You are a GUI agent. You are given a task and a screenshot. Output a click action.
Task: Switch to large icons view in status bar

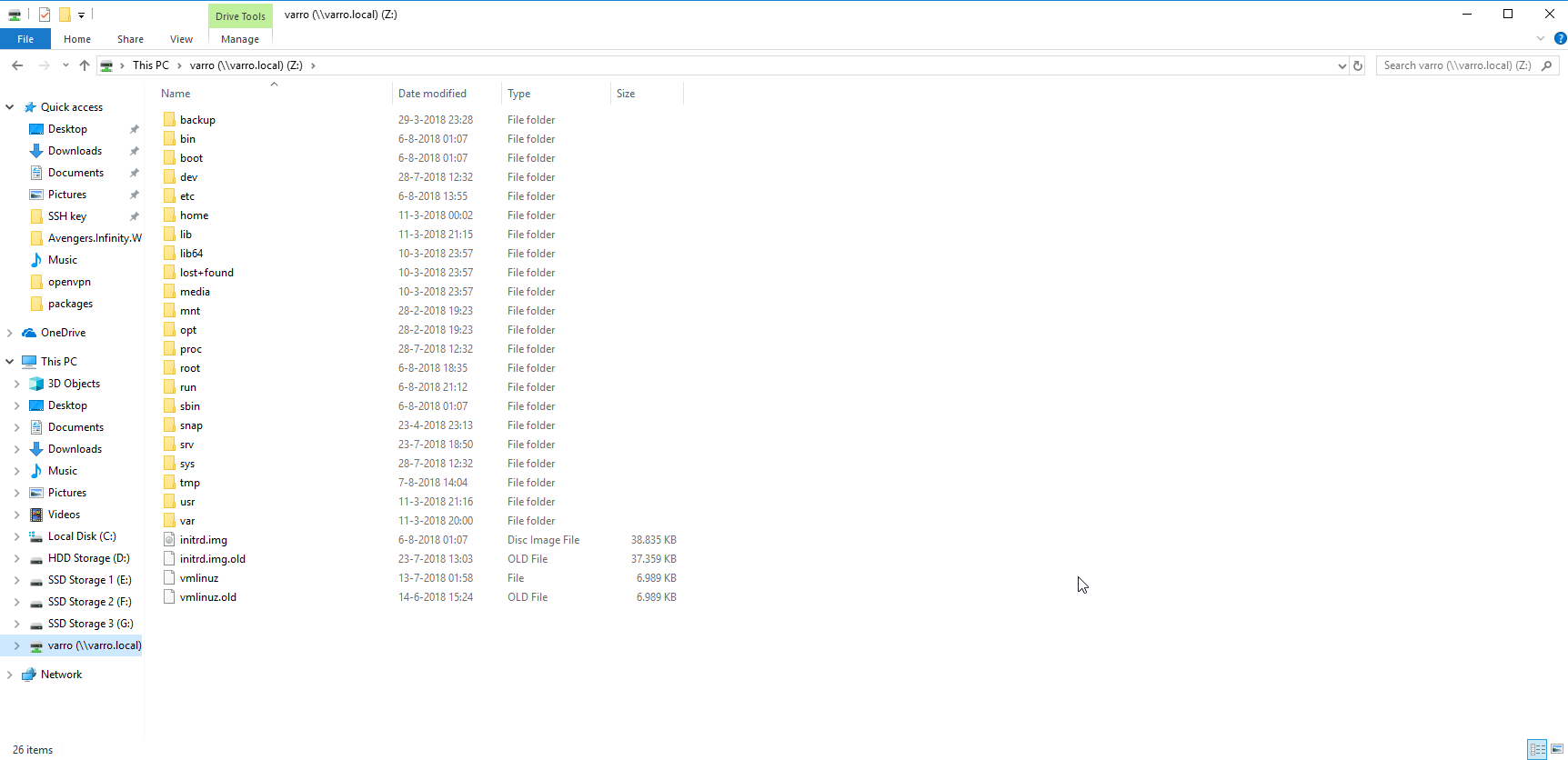(x=1557, y=749)
